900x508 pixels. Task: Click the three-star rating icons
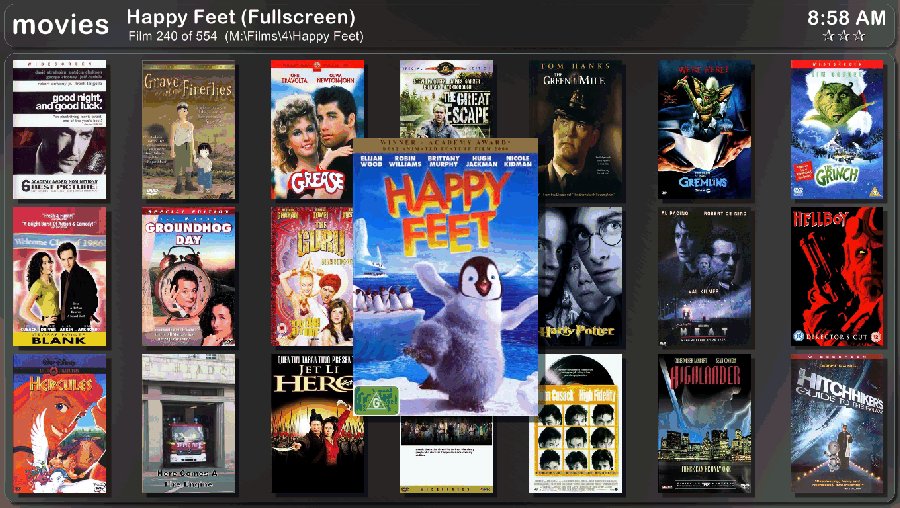(x=844, y=36)
